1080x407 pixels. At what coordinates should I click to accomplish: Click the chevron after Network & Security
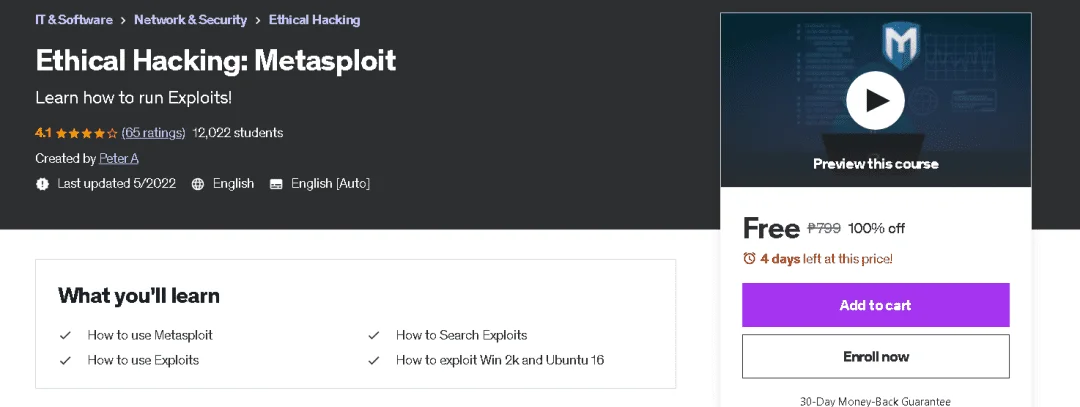pos(258,21)
